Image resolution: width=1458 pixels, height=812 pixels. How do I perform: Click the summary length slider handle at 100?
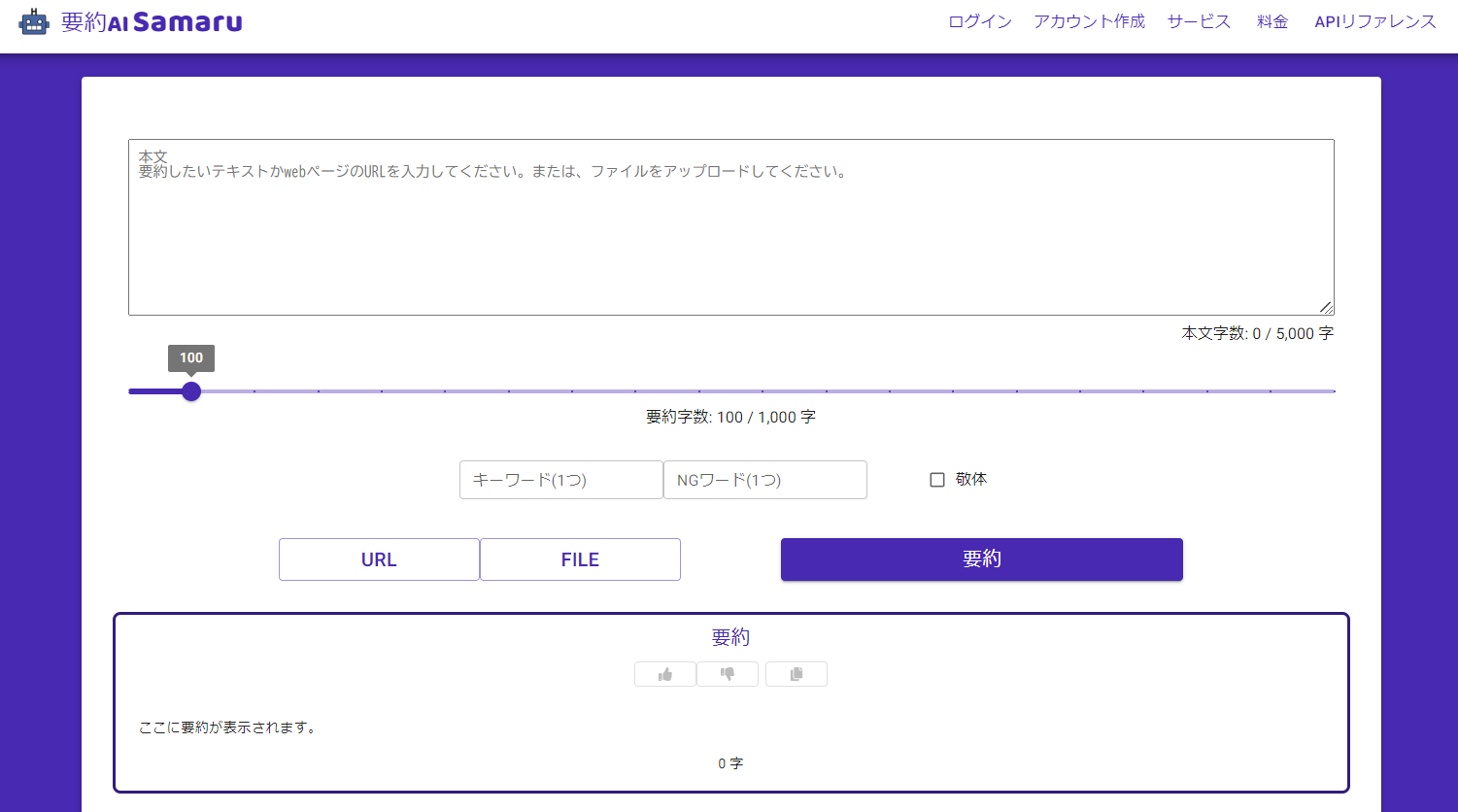click(x=190, y=391)
